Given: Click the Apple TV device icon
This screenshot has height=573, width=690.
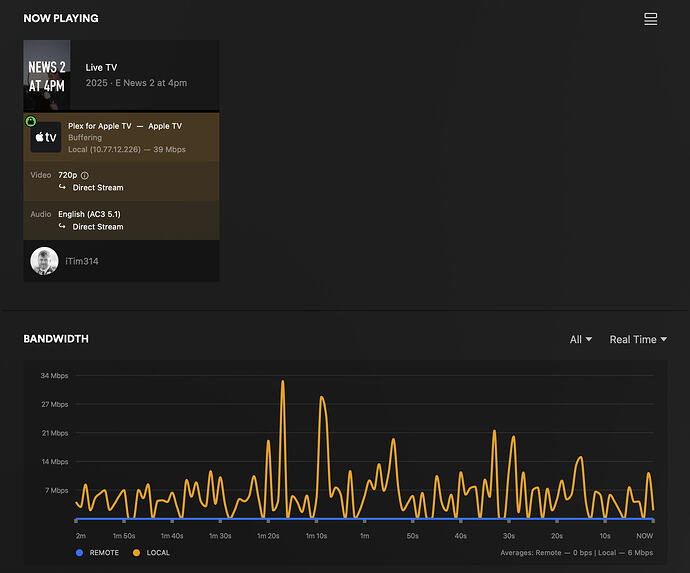Looking at the screenshot, I should pyautogui.click(x=46, y=138).
